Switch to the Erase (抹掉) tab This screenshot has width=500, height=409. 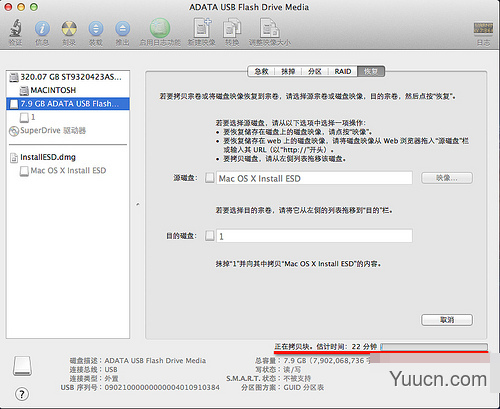(288, 71)
